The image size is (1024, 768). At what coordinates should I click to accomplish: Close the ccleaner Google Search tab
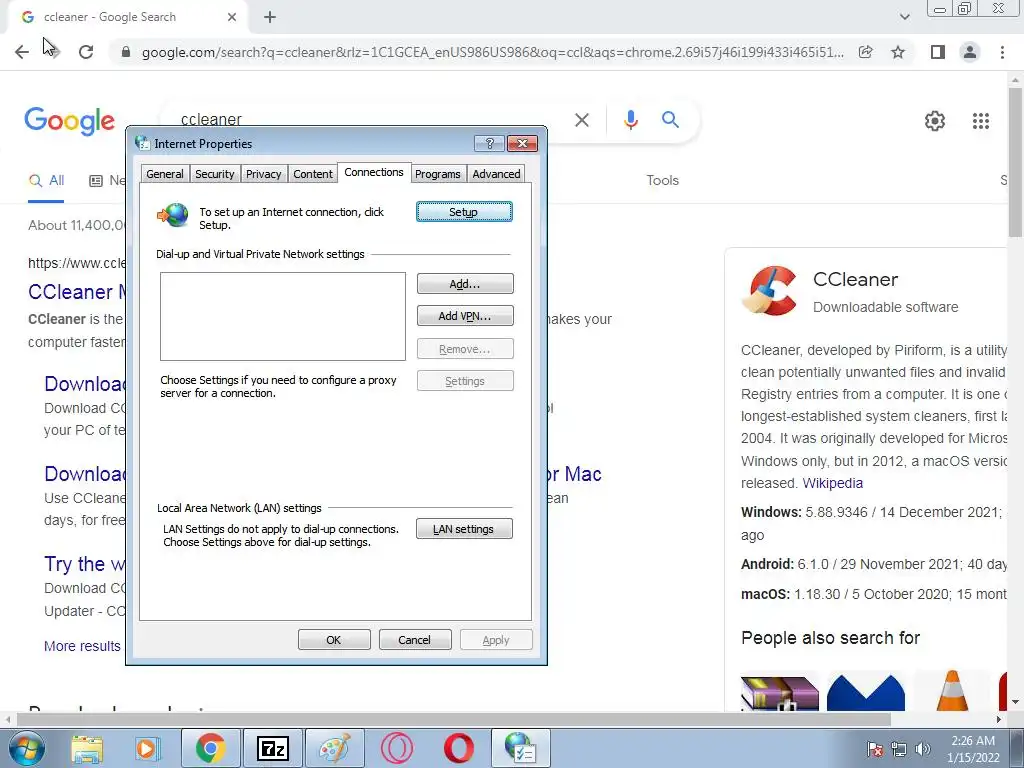tap(232, 17)
